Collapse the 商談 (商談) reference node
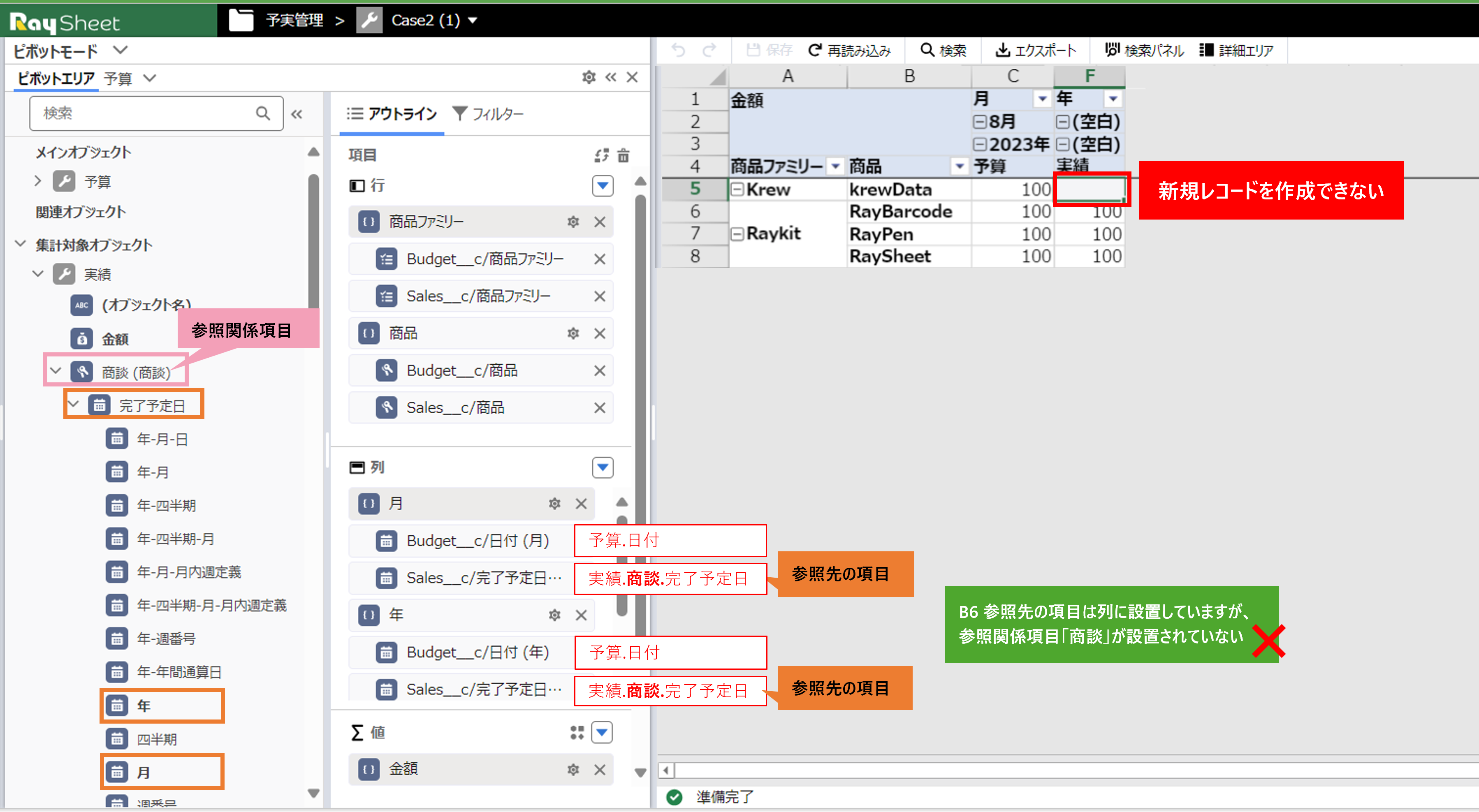Image resolution: width=1479 pixels, height=812 pixels. [x=55, y=371]
